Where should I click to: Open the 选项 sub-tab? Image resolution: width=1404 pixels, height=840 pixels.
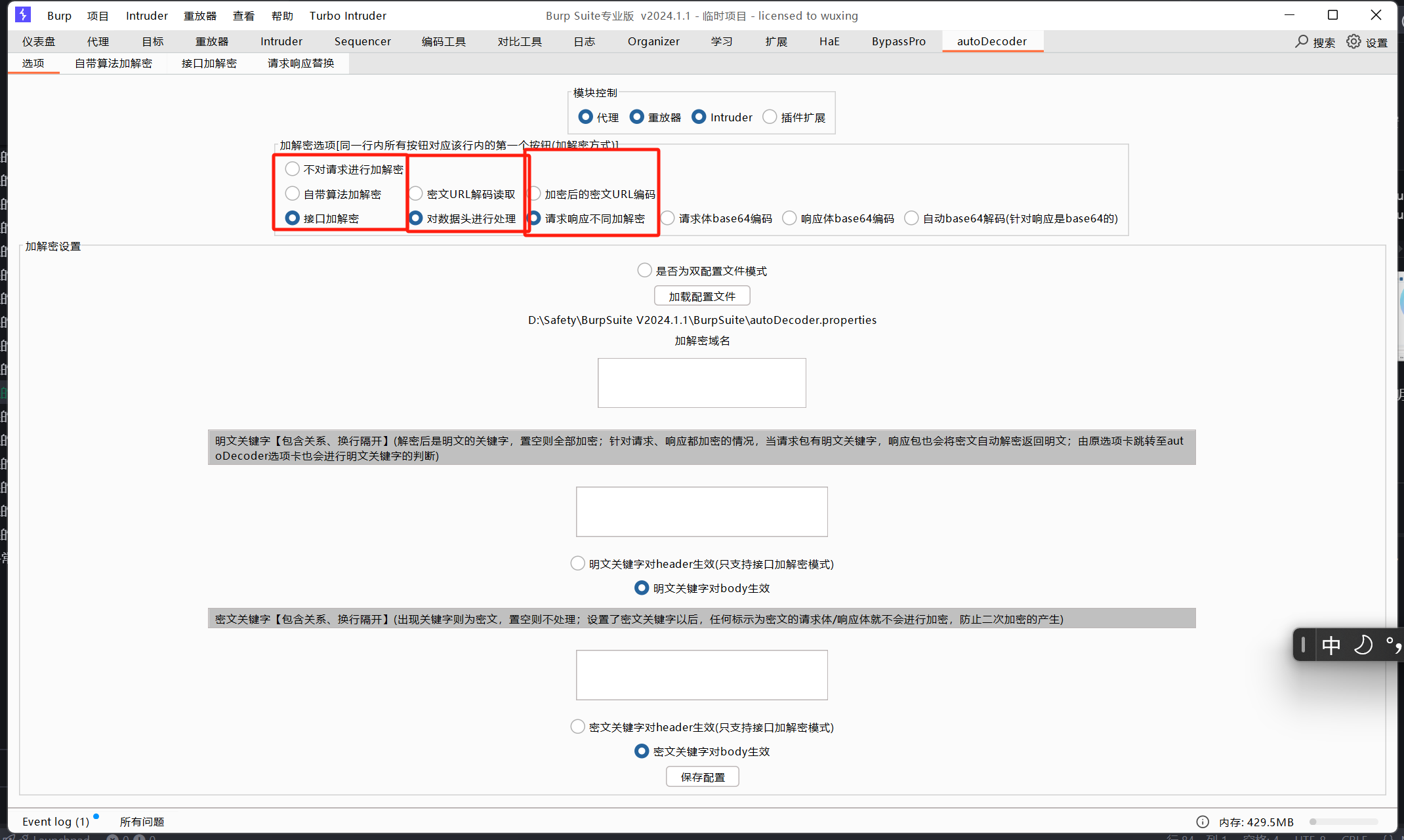tap(33, 63)
